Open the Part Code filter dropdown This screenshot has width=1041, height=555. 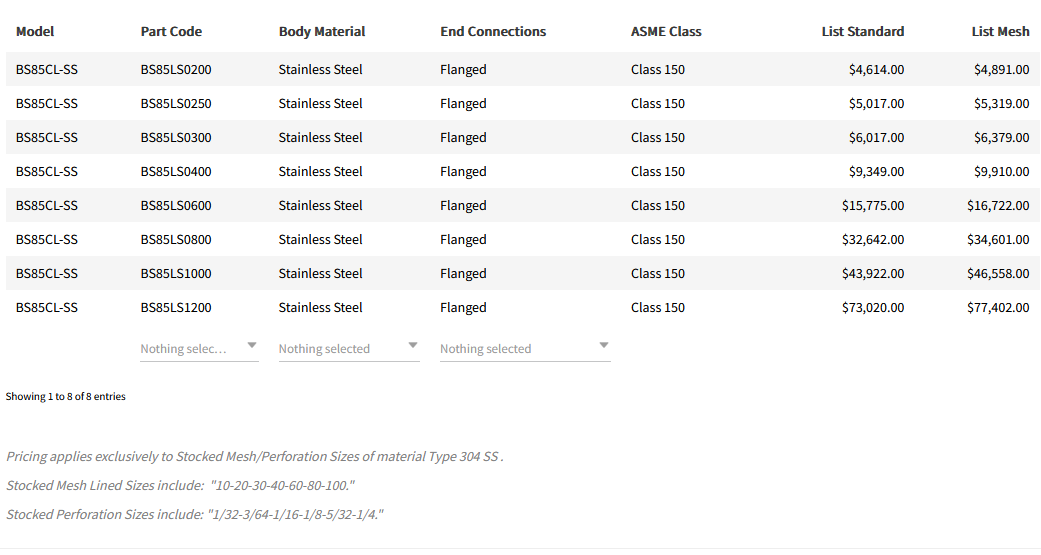pyautogui.click(x=198, y=348)
